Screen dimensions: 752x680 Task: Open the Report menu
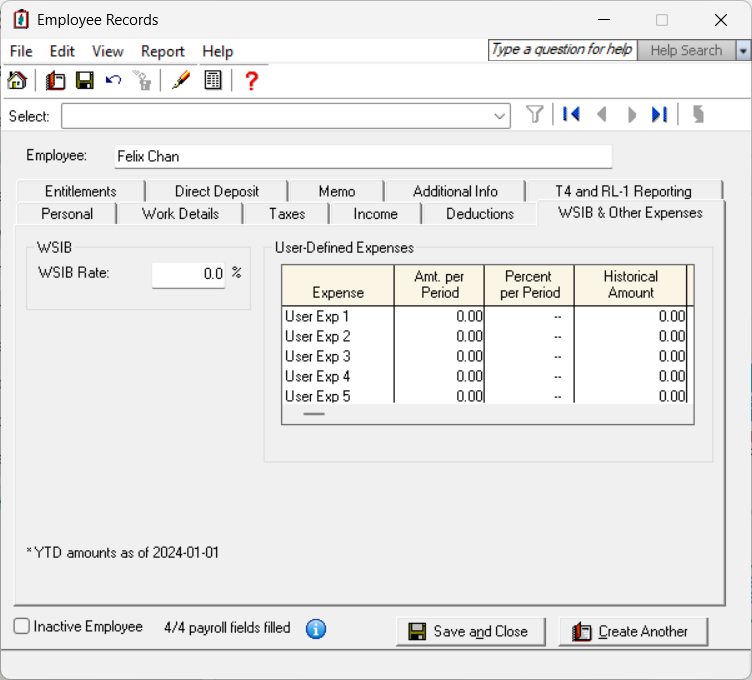tap(163, 51)
